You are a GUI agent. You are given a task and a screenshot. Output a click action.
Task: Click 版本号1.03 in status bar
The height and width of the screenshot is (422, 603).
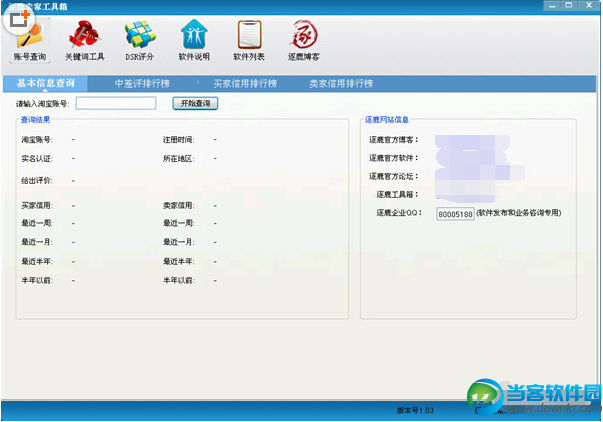415,410
